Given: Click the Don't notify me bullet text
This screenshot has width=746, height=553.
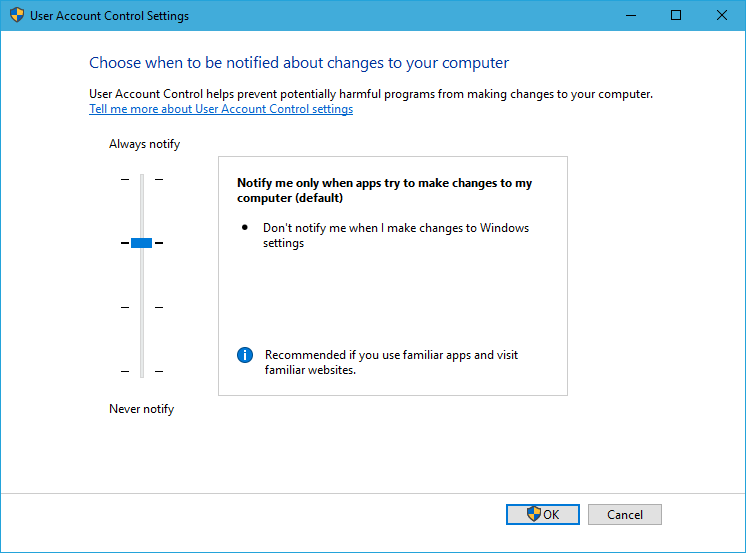Looking at the screenshot, I should click(396, 235).
